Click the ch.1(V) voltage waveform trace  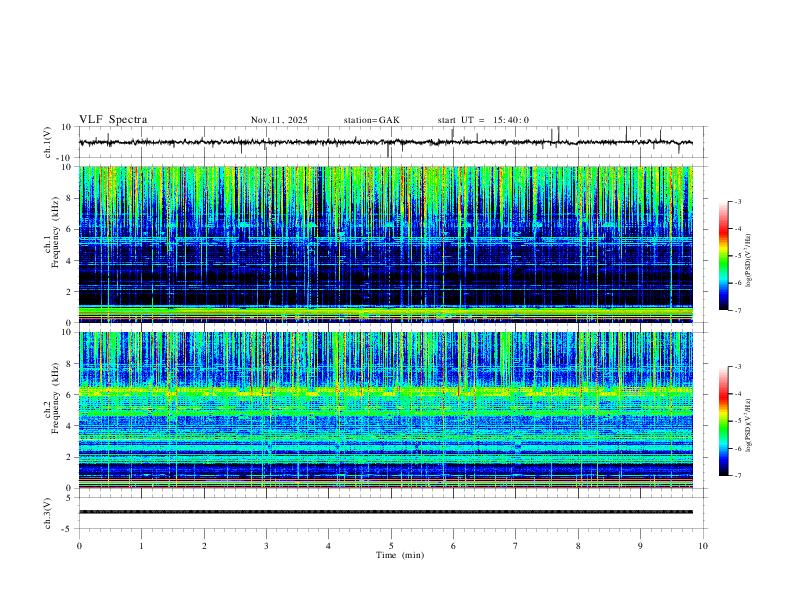click(x=385, y=142)
